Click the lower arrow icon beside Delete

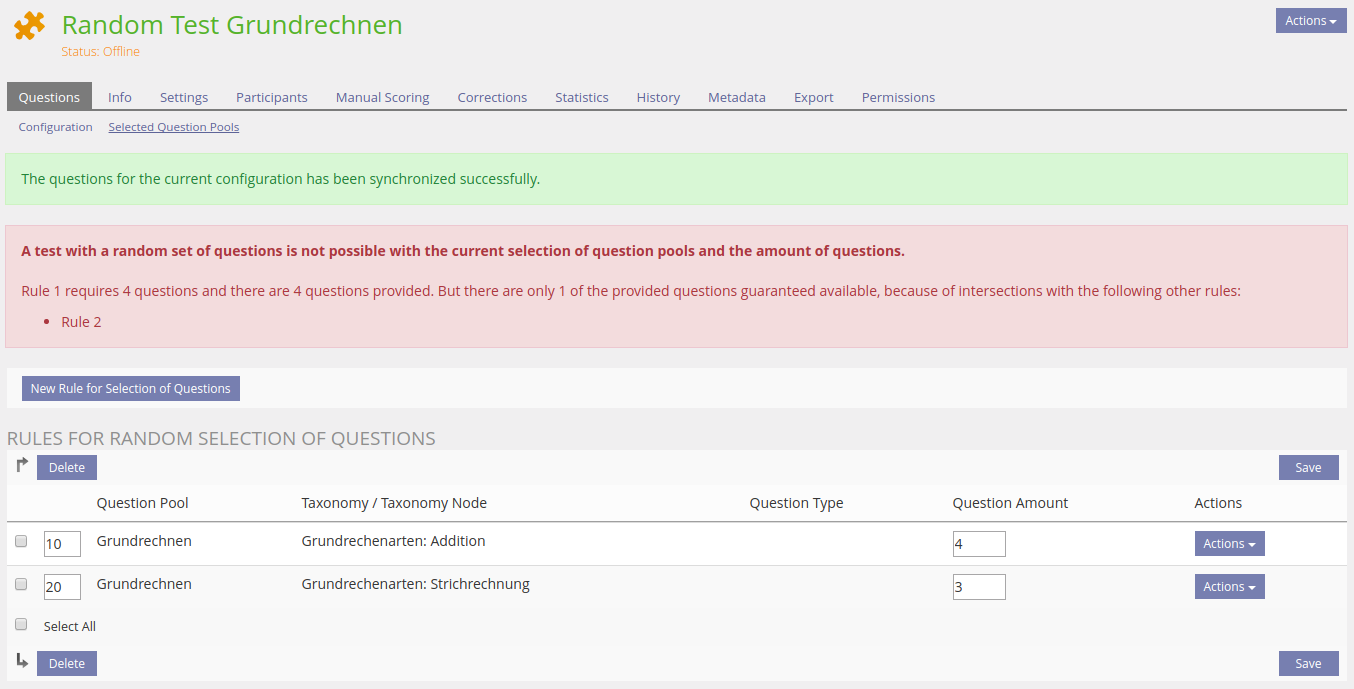(22, 661)
